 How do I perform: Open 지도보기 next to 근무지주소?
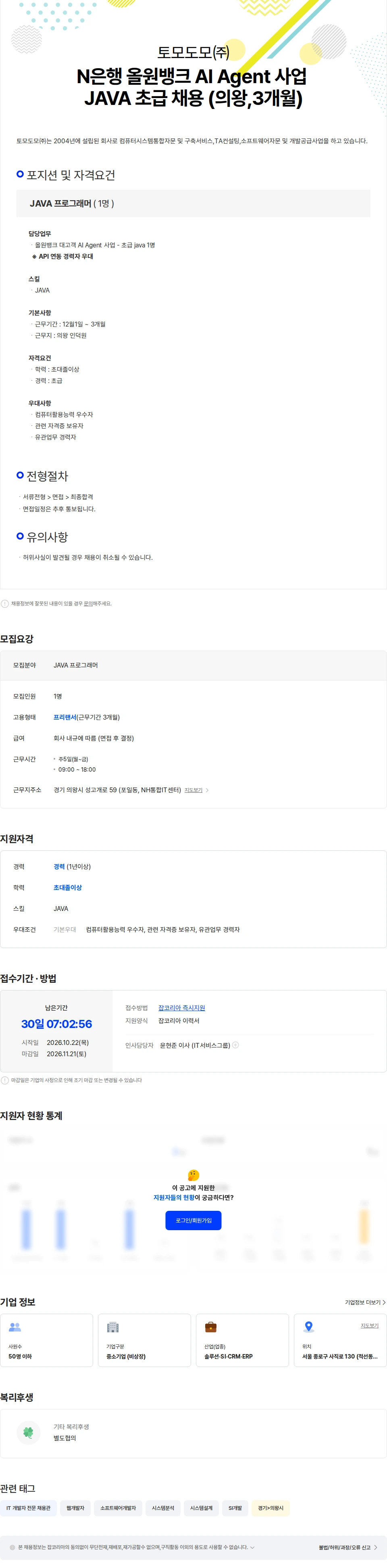coord(193,790)
